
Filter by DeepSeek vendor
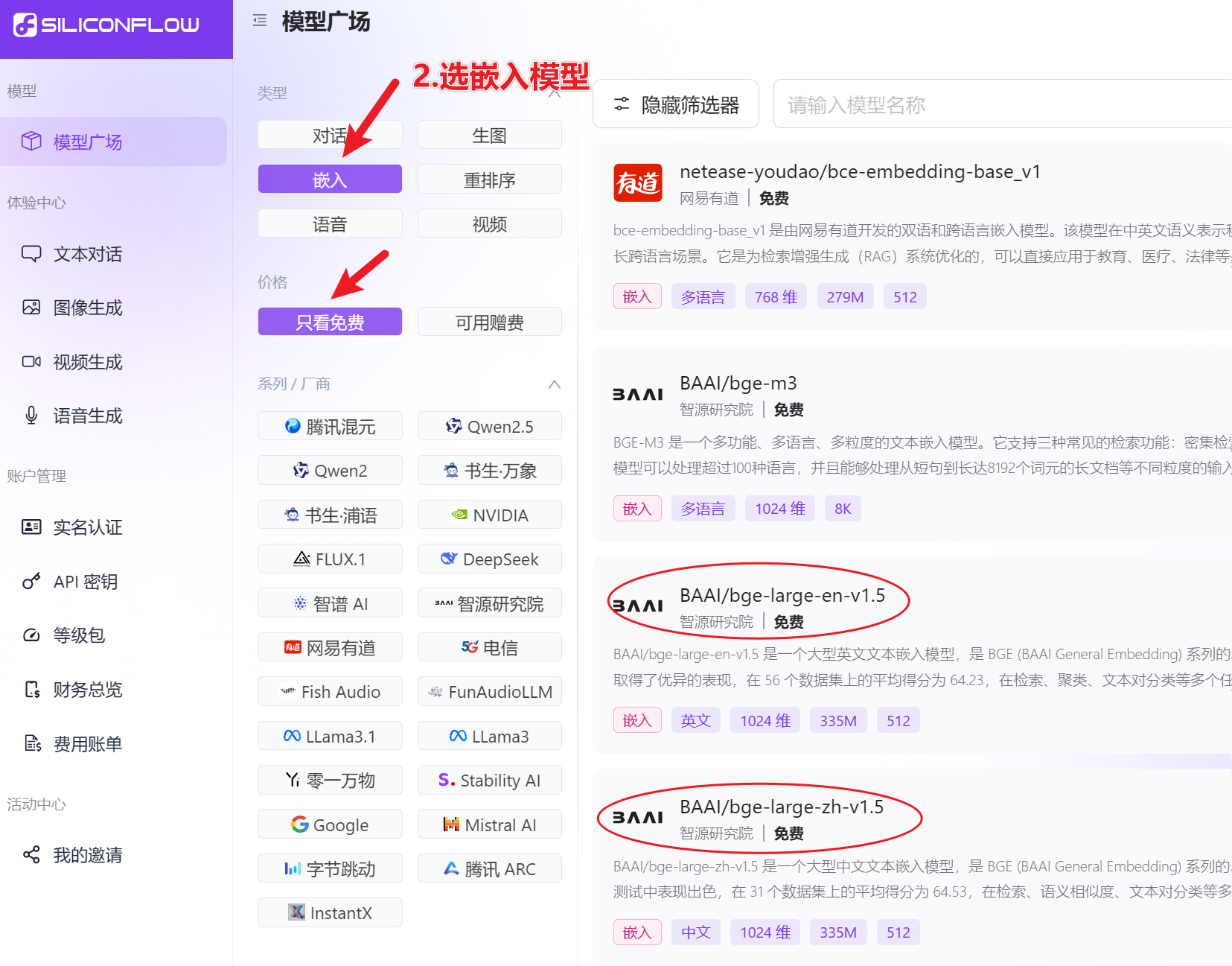pos(489,559)
